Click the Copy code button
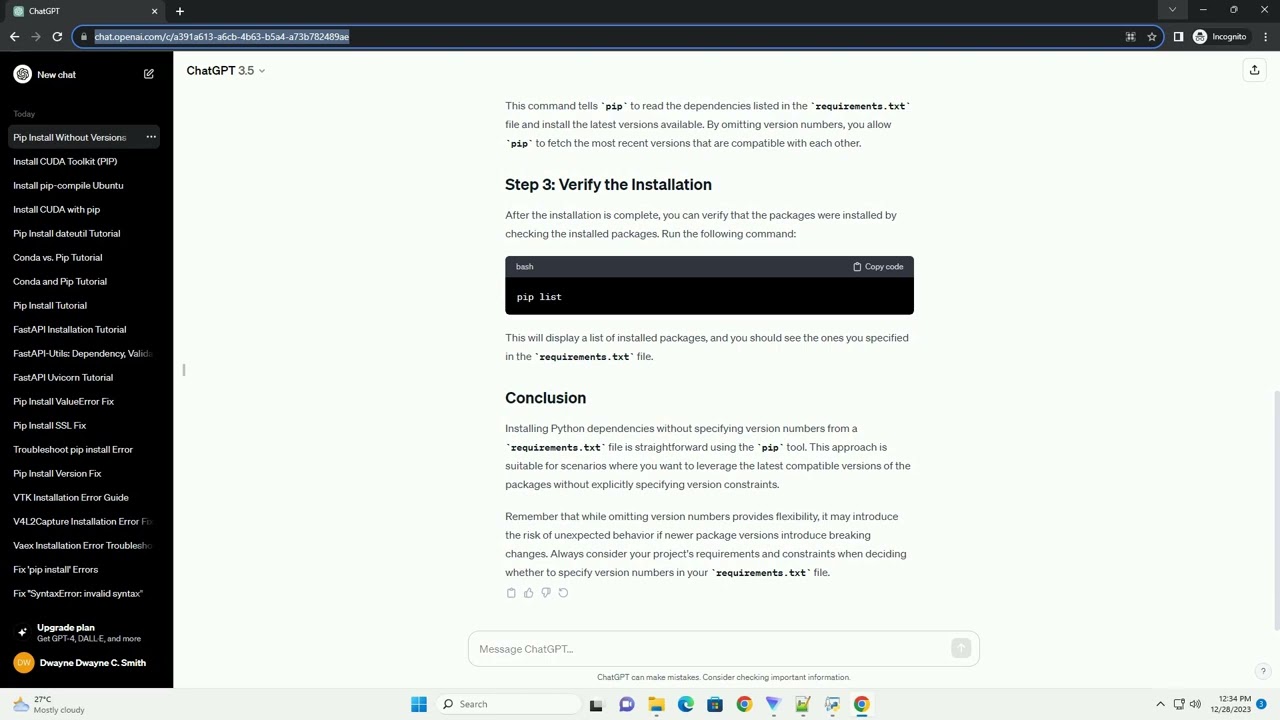Viewport: 1280px width, 720px height. 878,267
